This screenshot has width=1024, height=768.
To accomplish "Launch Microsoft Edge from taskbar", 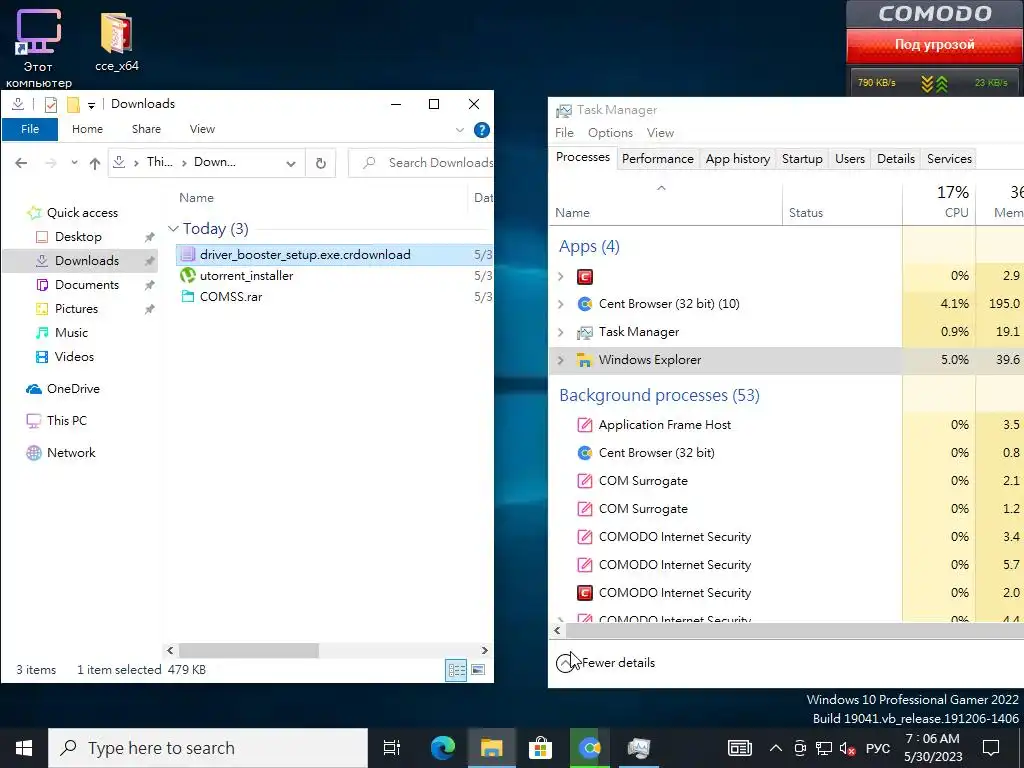I will (442, 748).
